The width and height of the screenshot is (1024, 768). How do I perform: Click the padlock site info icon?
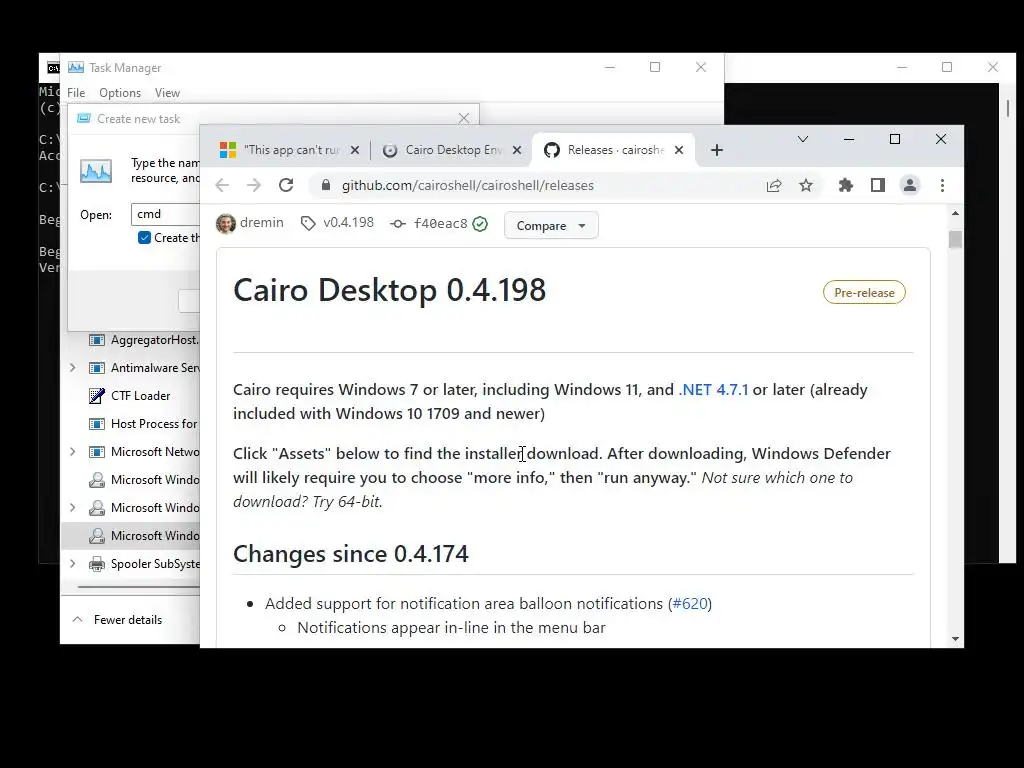coord(326,185)
